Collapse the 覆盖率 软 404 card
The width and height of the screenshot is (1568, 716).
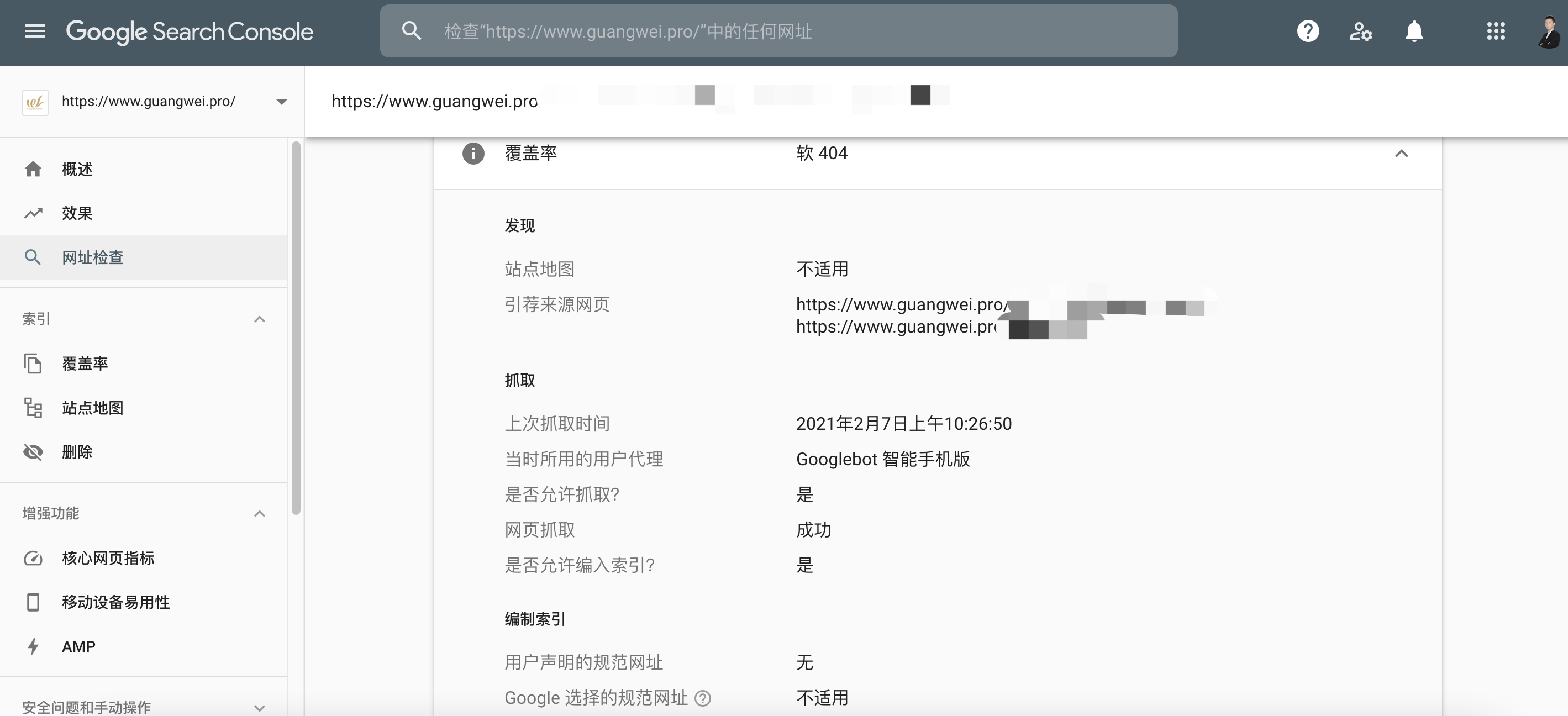(1401, 154)
